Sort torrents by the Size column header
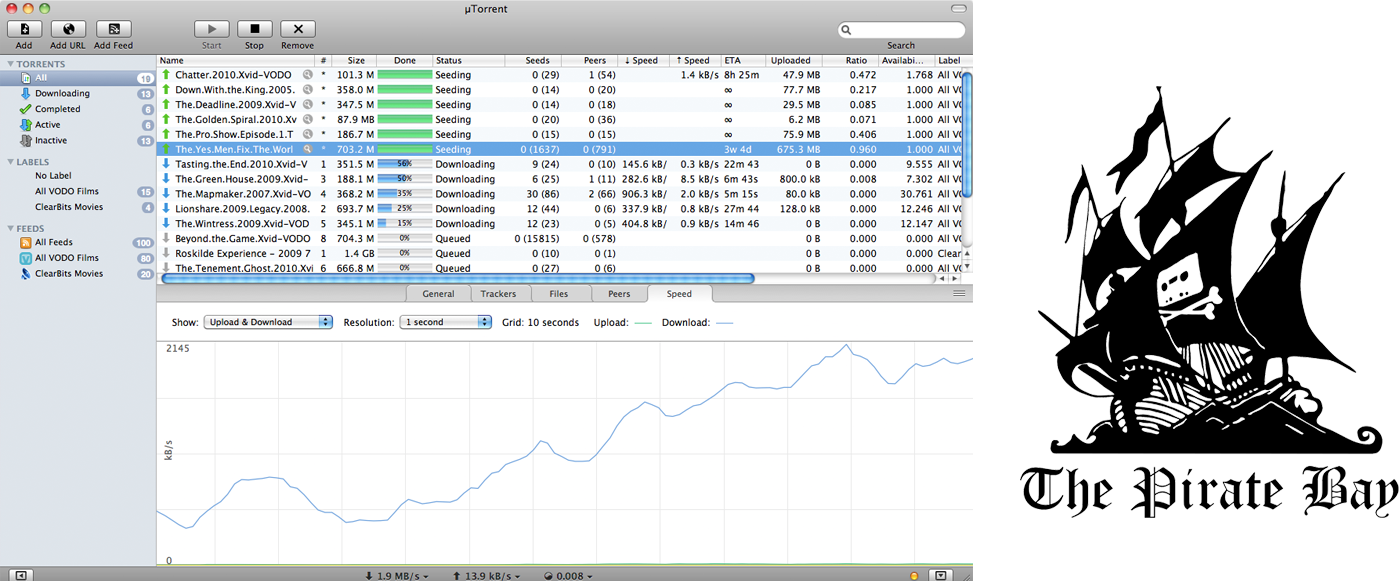The image size is (1399, 581). [x=355, y=61]
